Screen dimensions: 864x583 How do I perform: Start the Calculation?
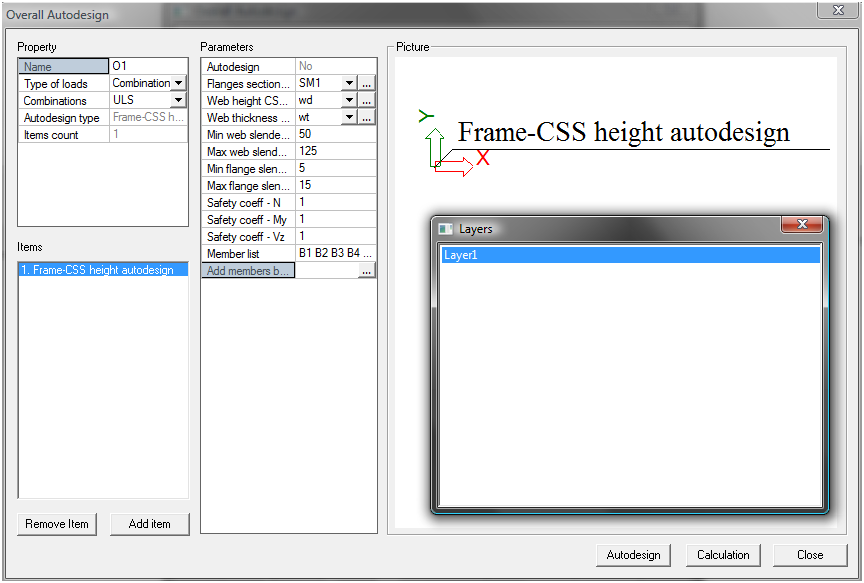(722, 555)
